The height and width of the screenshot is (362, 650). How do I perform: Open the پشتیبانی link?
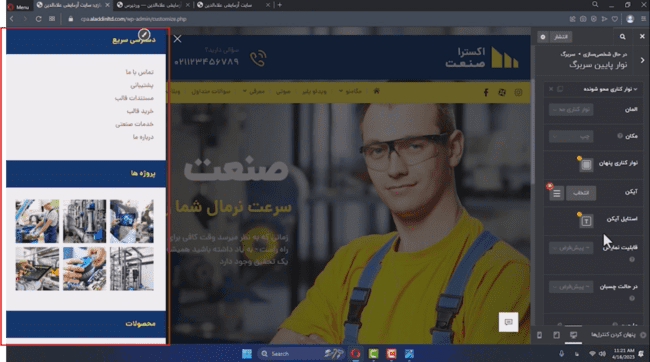pos(142,85)
